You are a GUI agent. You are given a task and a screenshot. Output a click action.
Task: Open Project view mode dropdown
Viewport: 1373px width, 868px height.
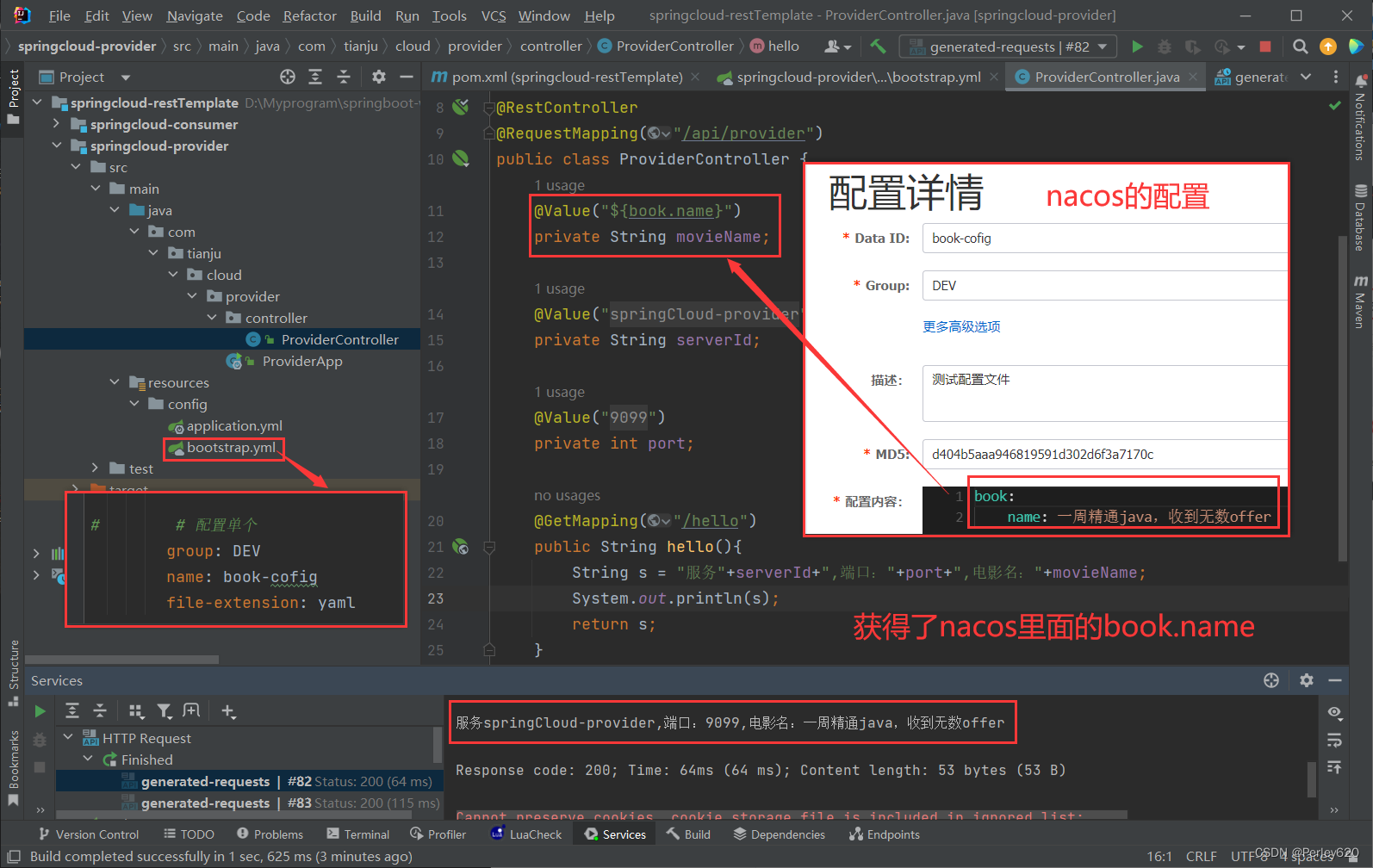click(126, 77)
